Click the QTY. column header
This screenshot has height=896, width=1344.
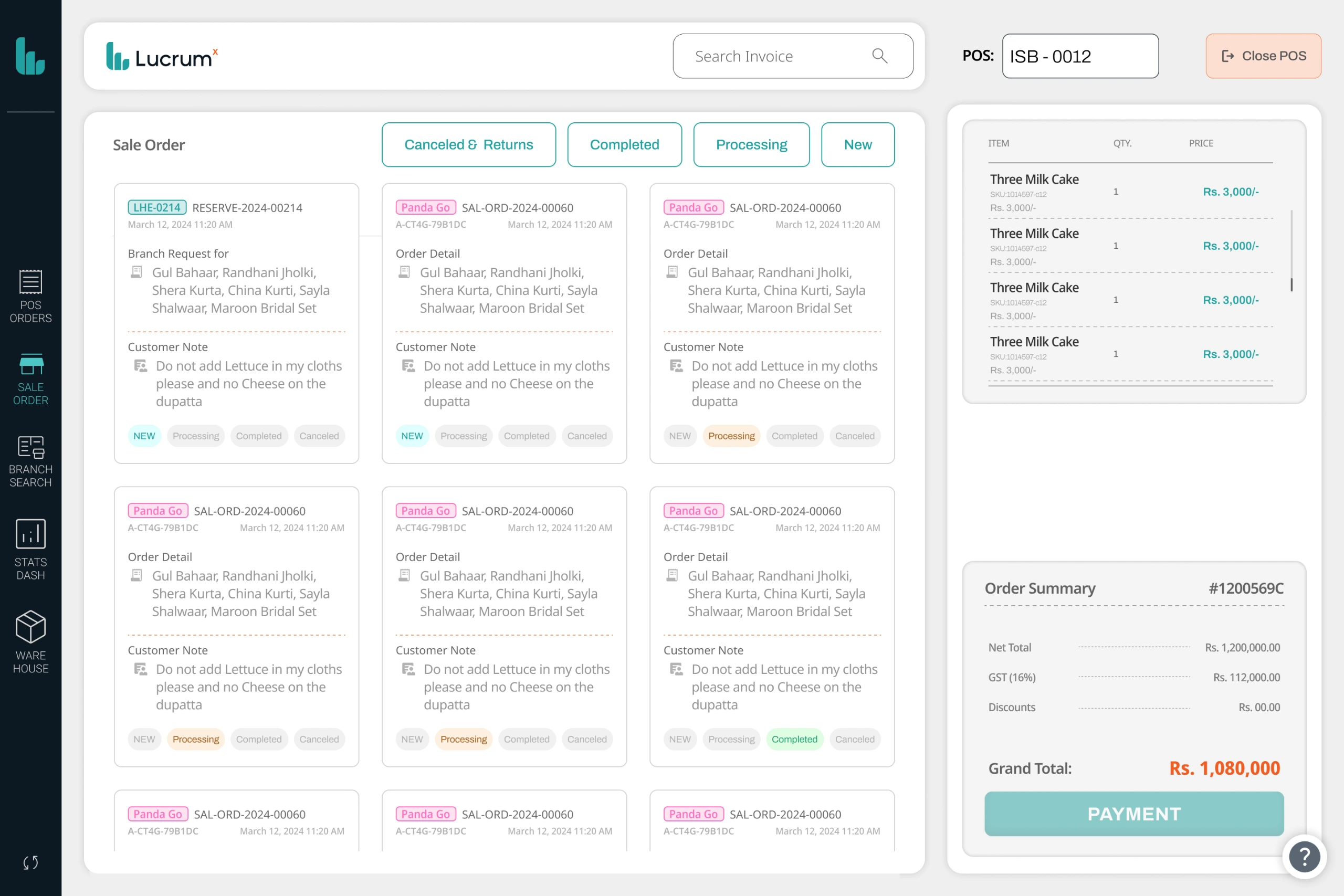[1122, 143]
